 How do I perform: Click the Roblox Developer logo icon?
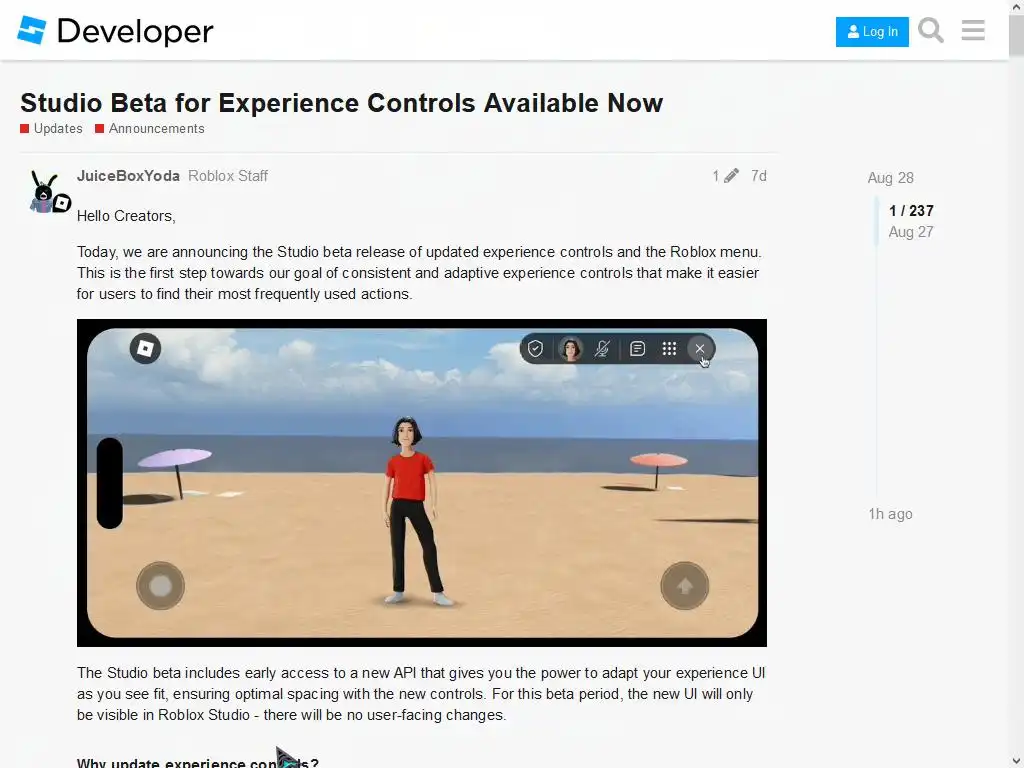coord(31,30)
